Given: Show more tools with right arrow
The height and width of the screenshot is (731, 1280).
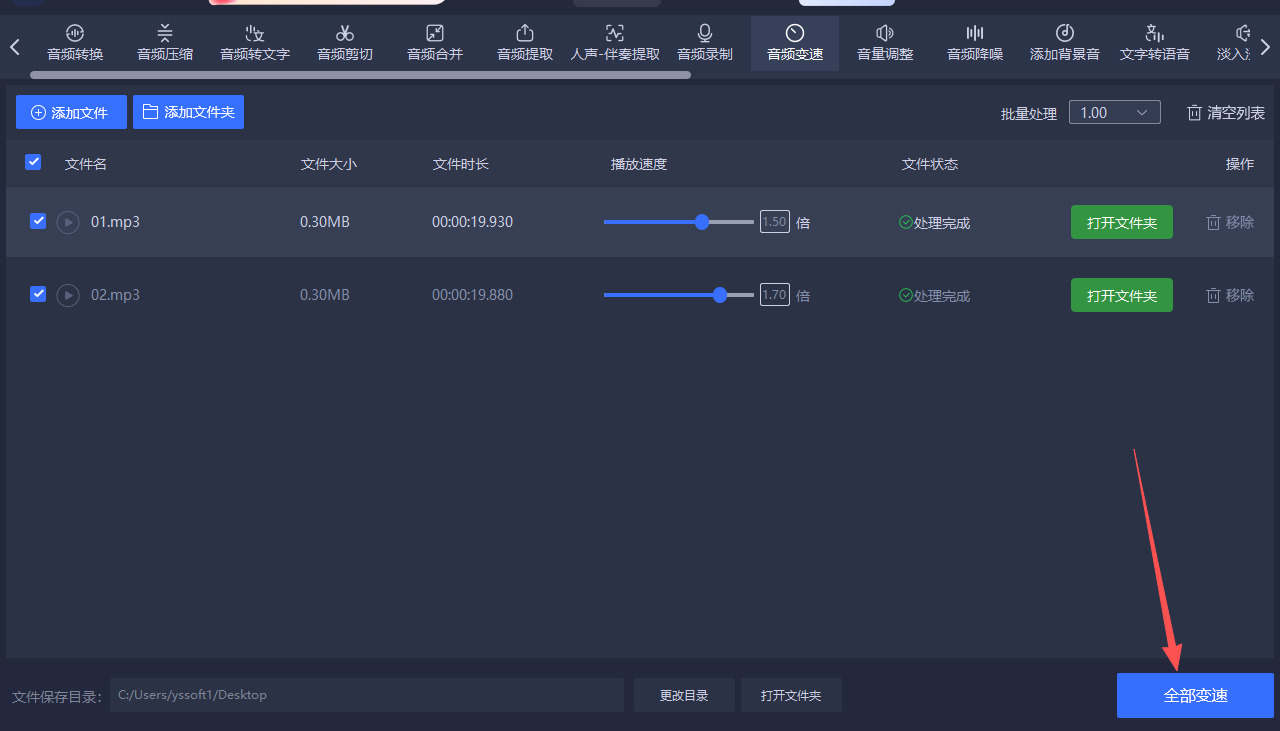Looking at the screenshot, I should click(1265, 46).
